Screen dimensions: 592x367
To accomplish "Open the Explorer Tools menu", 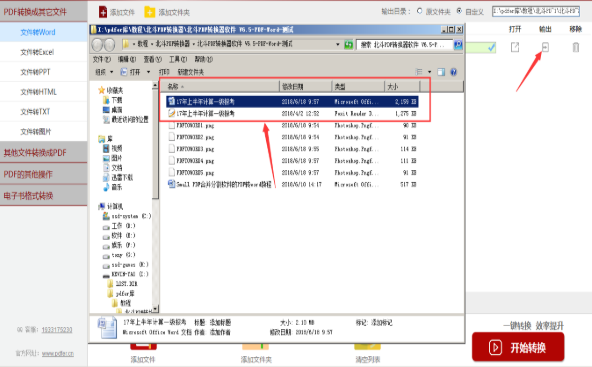I will point(178,59).
